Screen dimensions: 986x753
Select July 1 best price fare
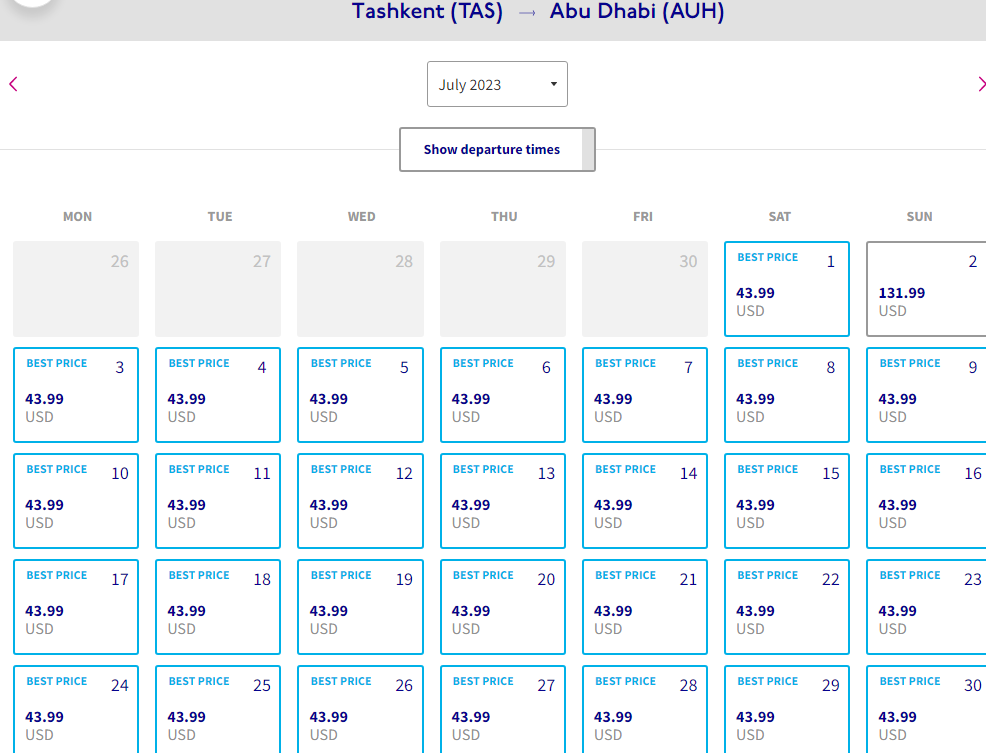(x=787, y=289)
